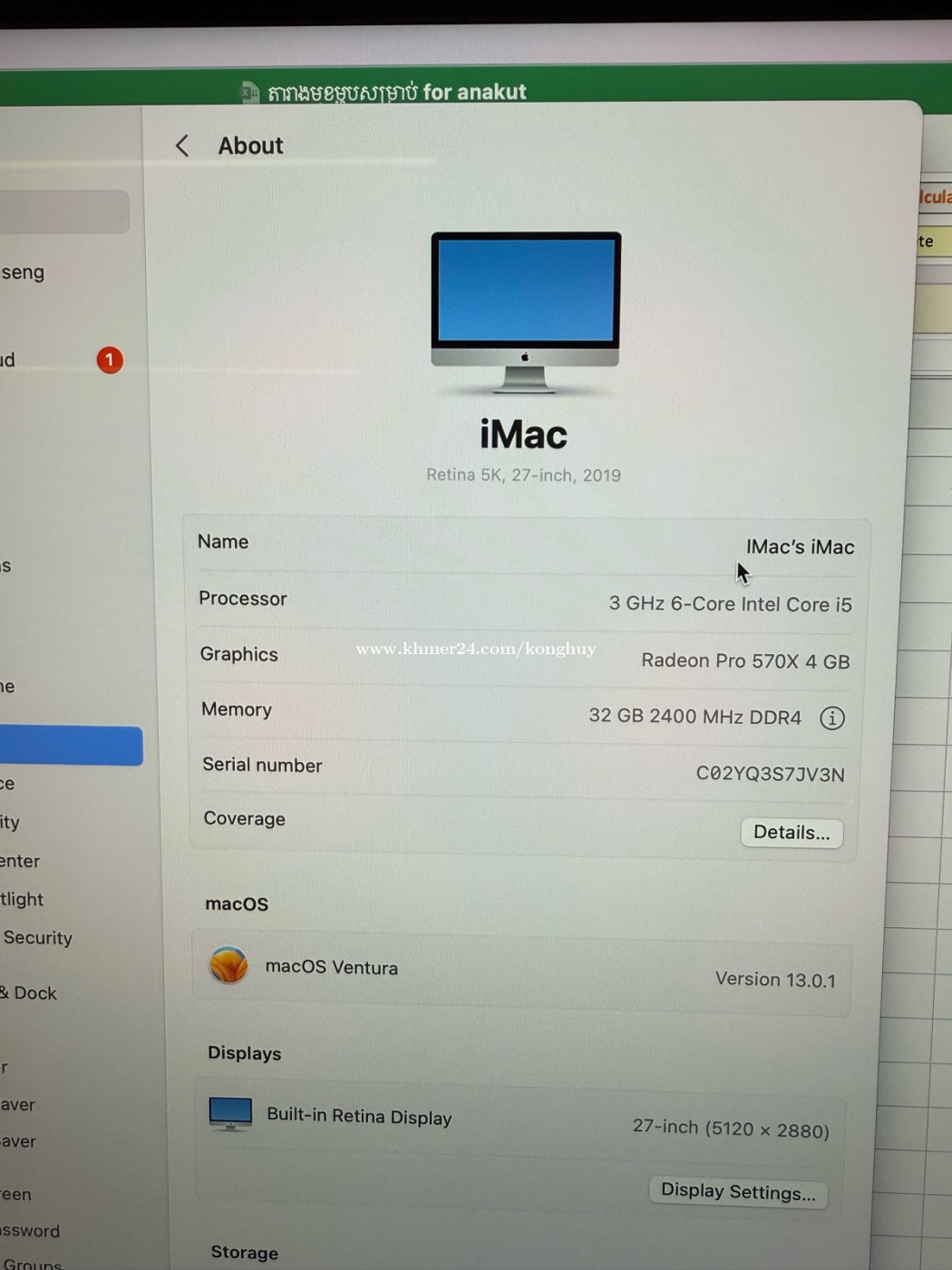The width and height of the screenshot is (952, 1270).
Task: Click the sidebar search field
Action: coord(63,211)
